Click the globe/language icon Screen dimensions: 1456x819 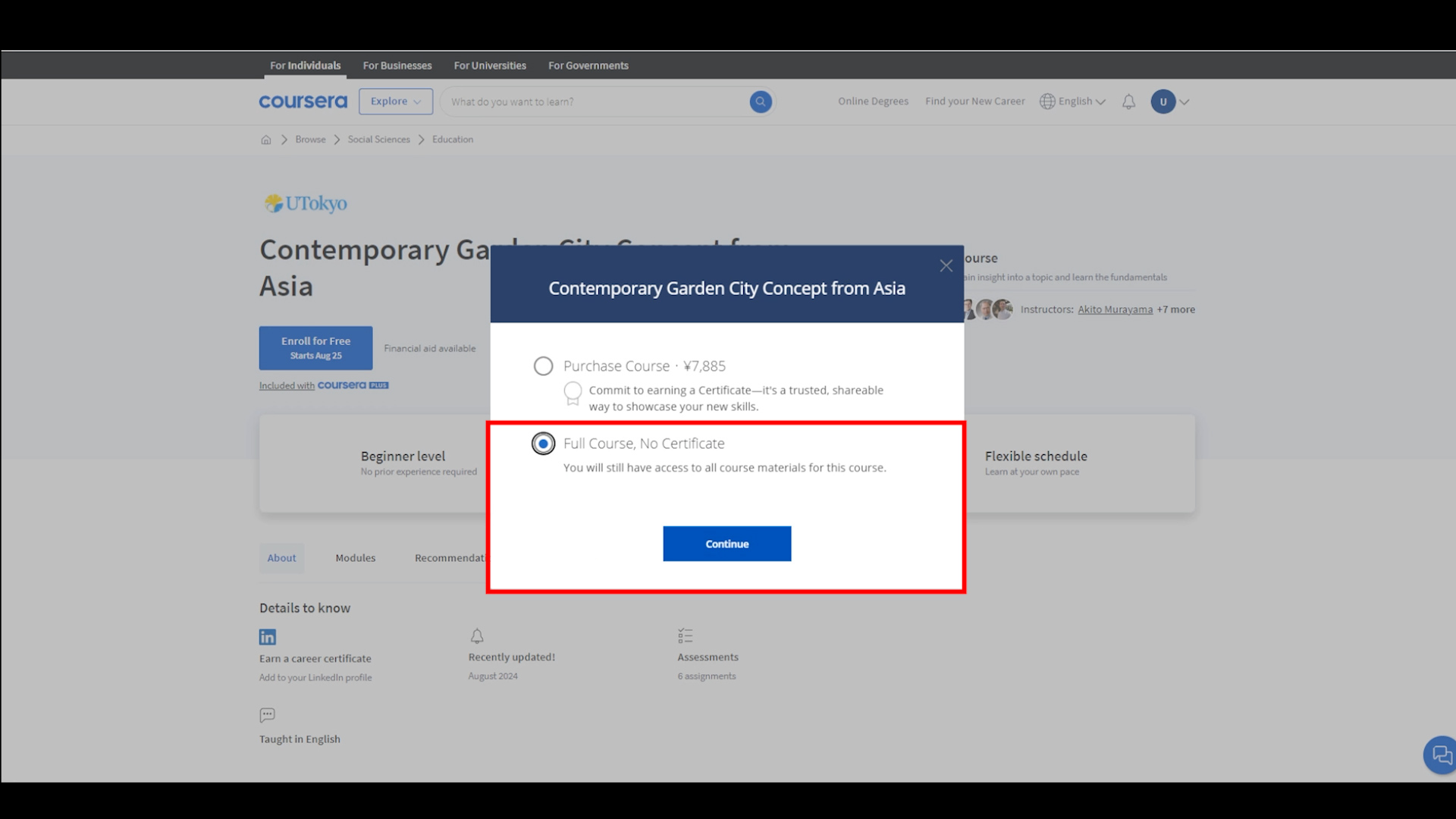point(1048,101)
